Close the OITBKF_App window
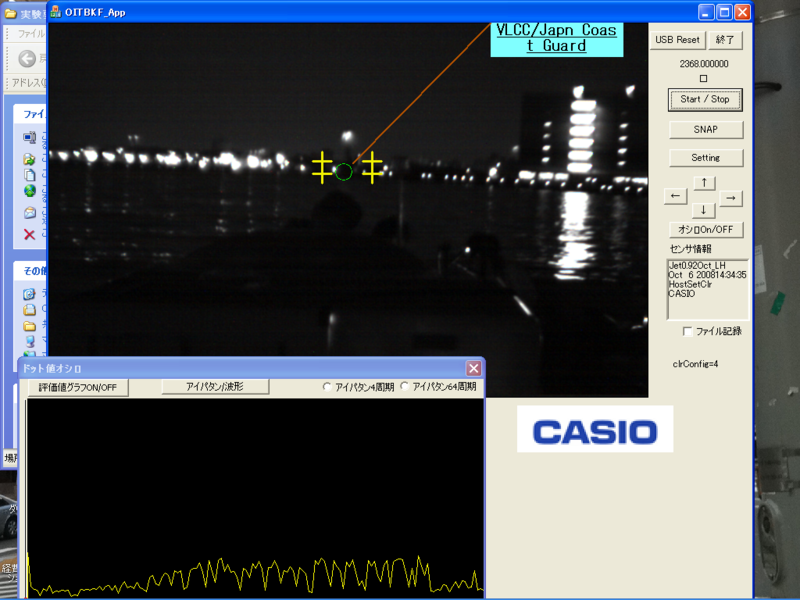The height and width of the screenshot is (600, 800). [742, 12]
